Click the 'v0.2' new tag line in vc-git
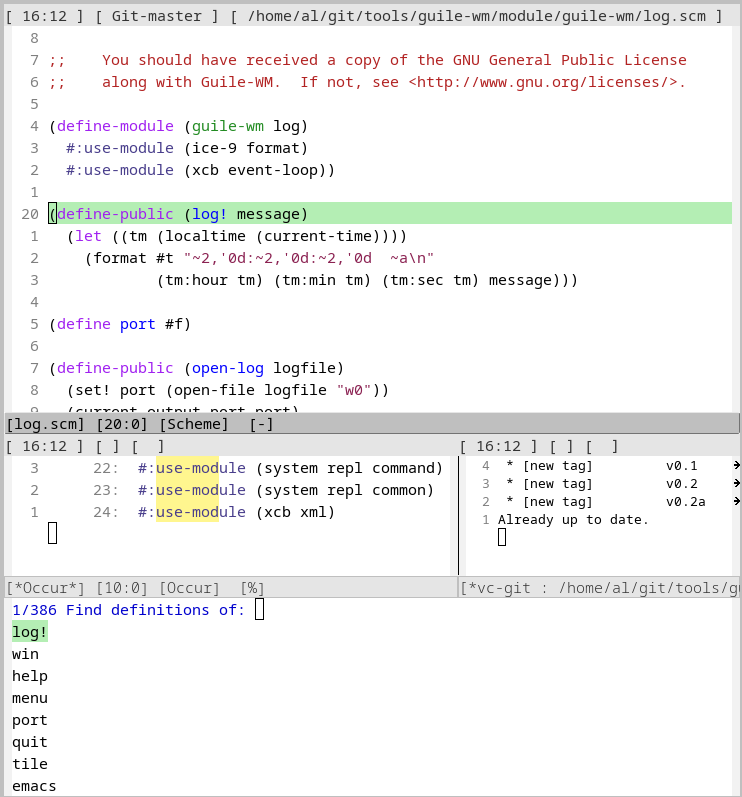Image resolution: width=742 pixels, height=797 pixels. tap(602, 483)
